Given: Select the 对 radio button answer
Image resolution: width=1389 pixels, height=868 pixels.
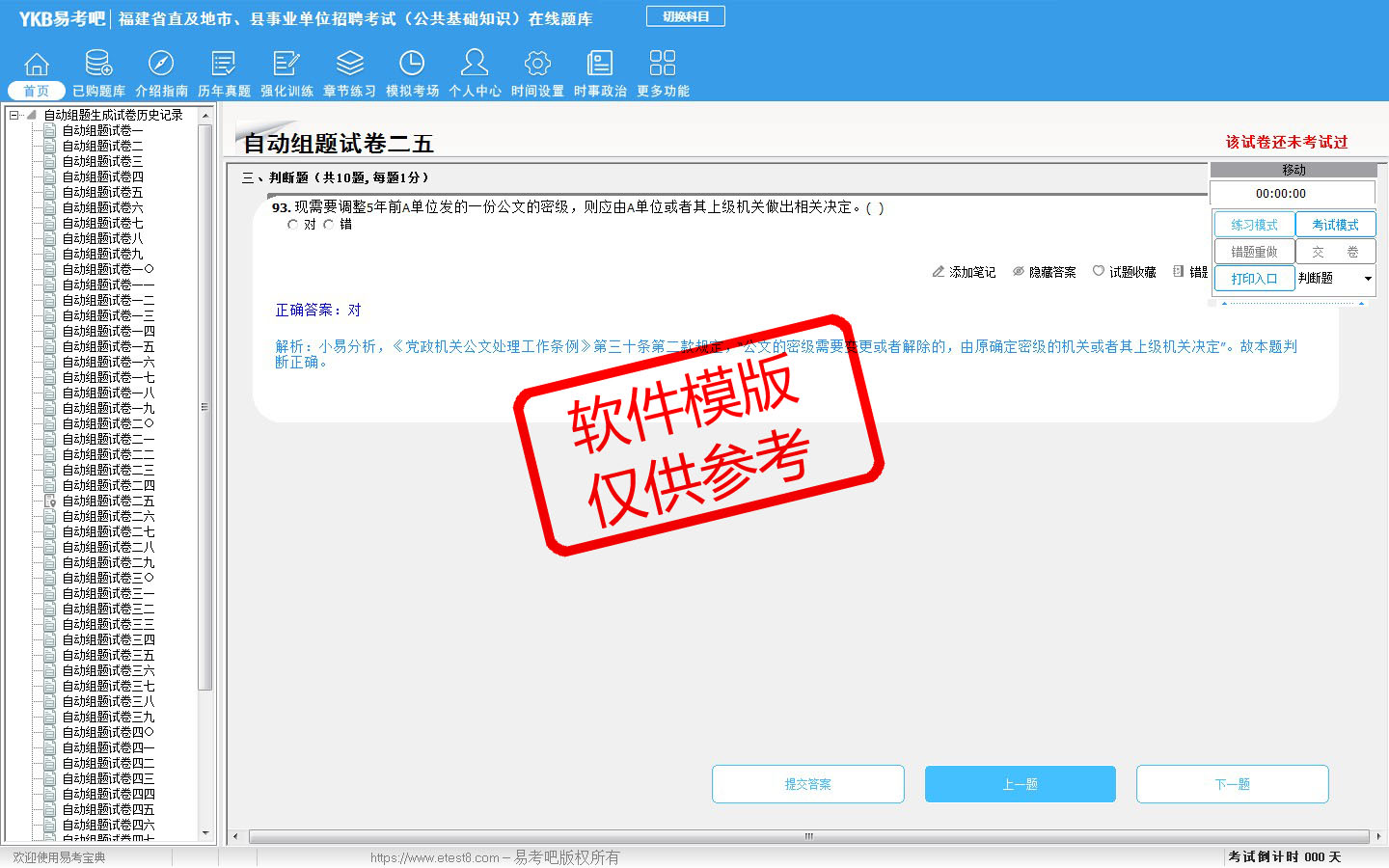Looking at the screenshot, I should point(293,225).
